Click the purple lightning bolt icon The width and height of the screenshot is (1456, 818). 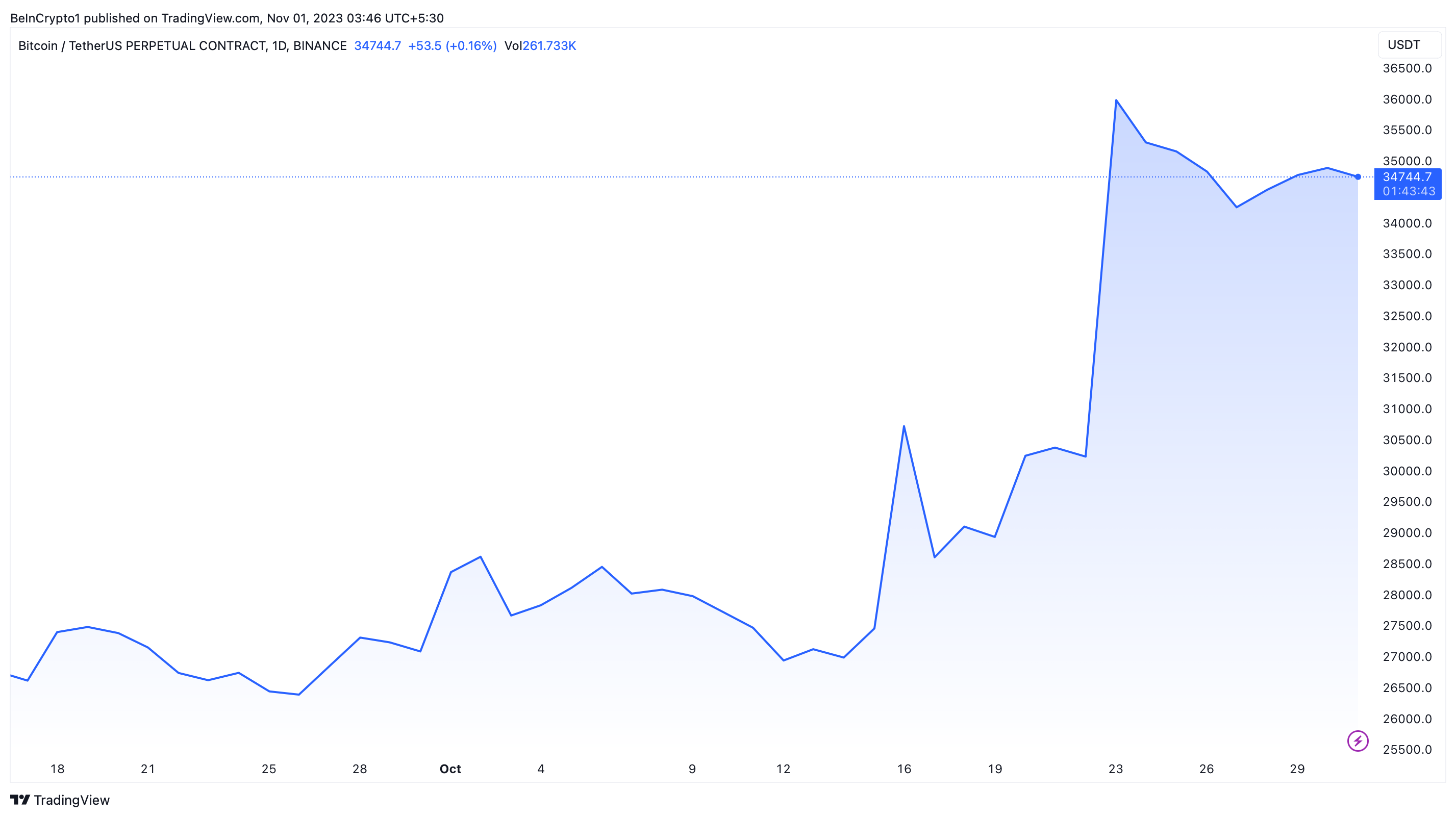(1357, 740)
